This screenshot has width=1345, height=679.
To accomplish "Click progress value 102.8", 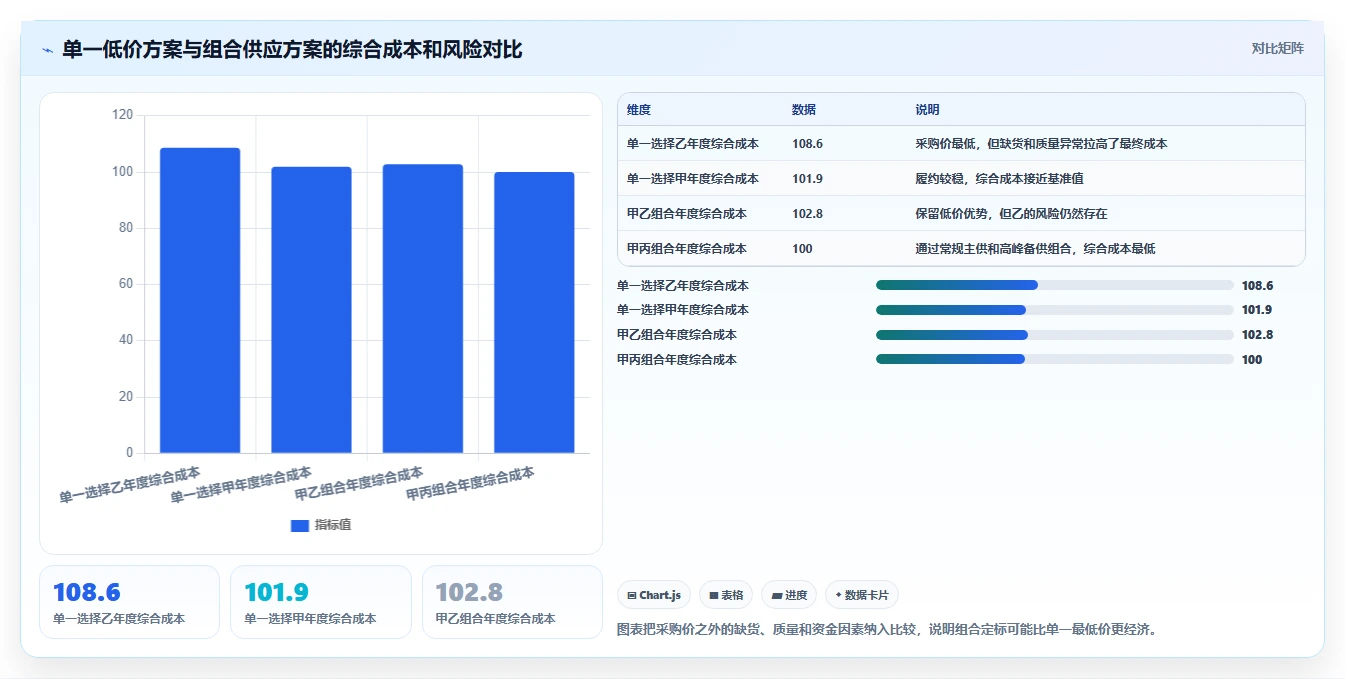I will 1257,335.
